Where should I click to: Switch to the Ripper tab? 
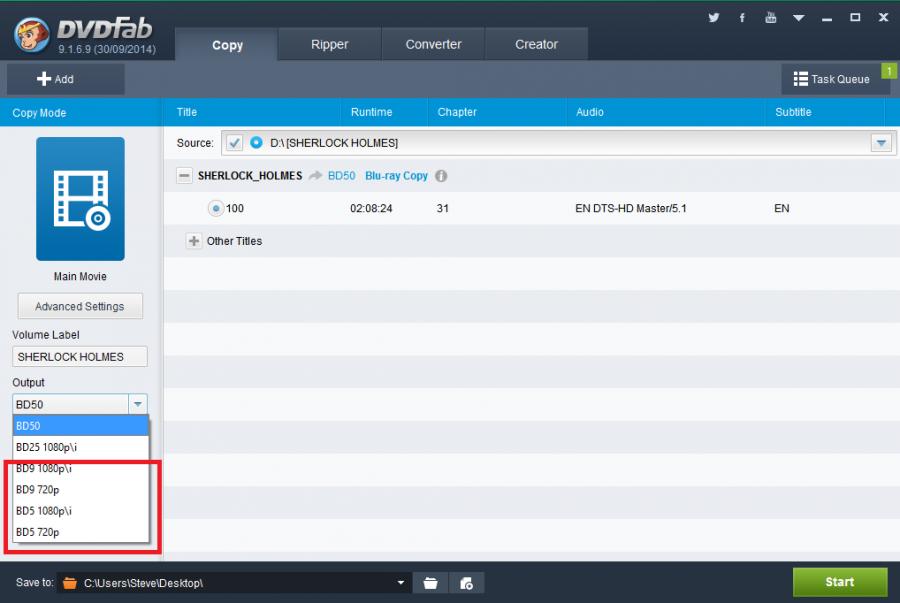click(329, 44)
